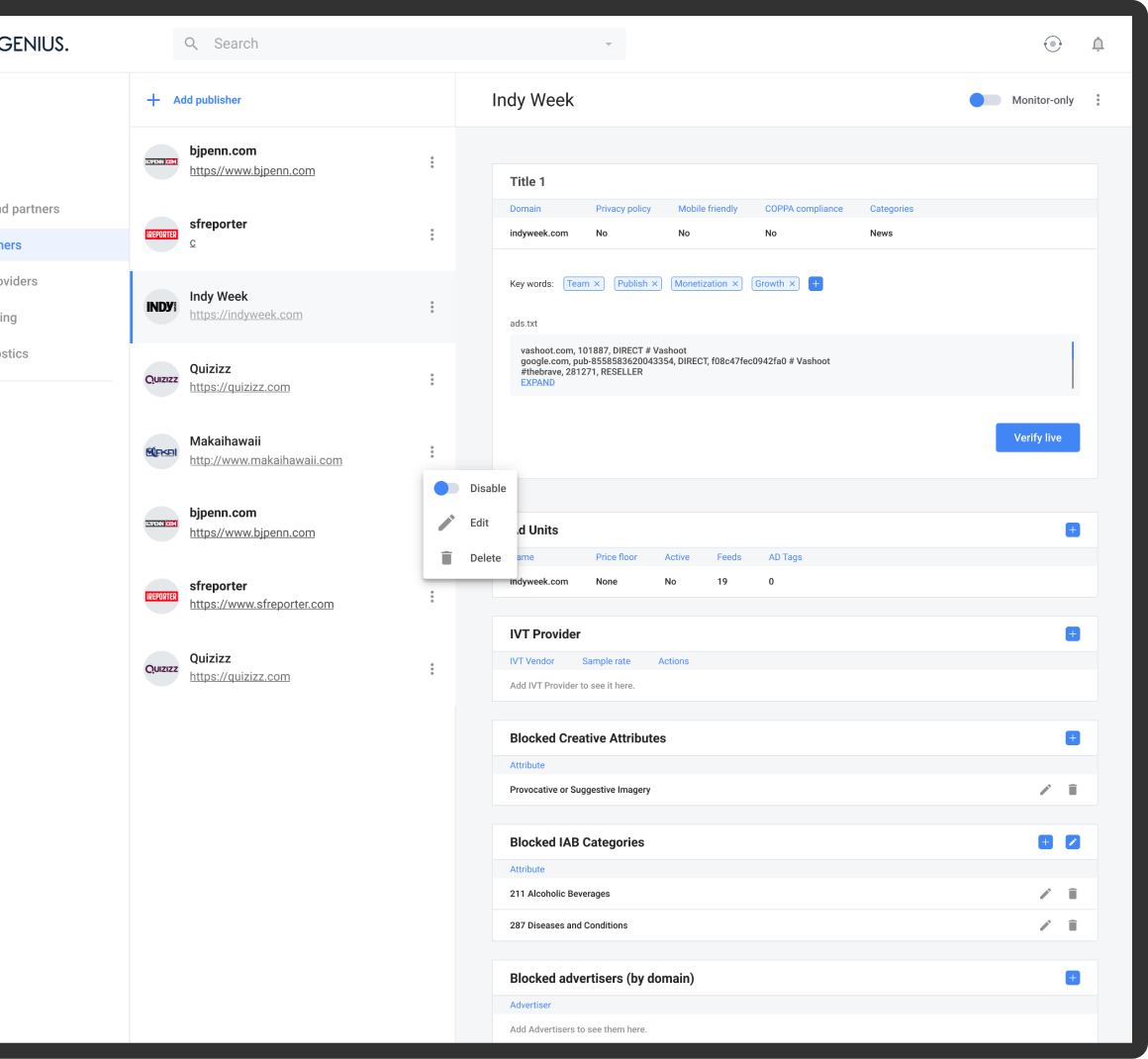This screenshot has height=1059, width=1148.
Task: Click Price floor column header
Action: click(x=616, y=557)
